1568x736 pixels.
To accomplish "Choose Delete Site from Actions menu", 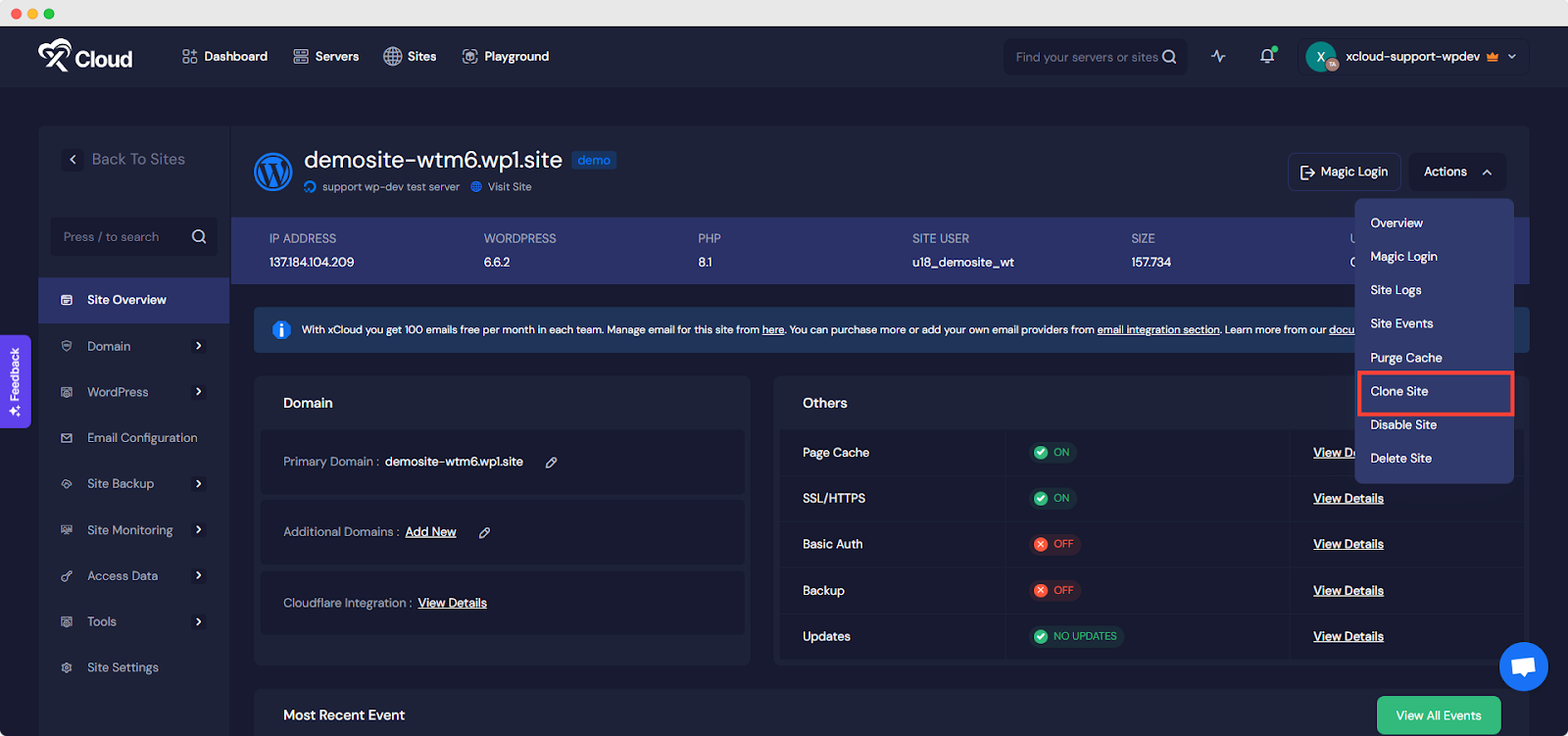I will coord(1400,459).
